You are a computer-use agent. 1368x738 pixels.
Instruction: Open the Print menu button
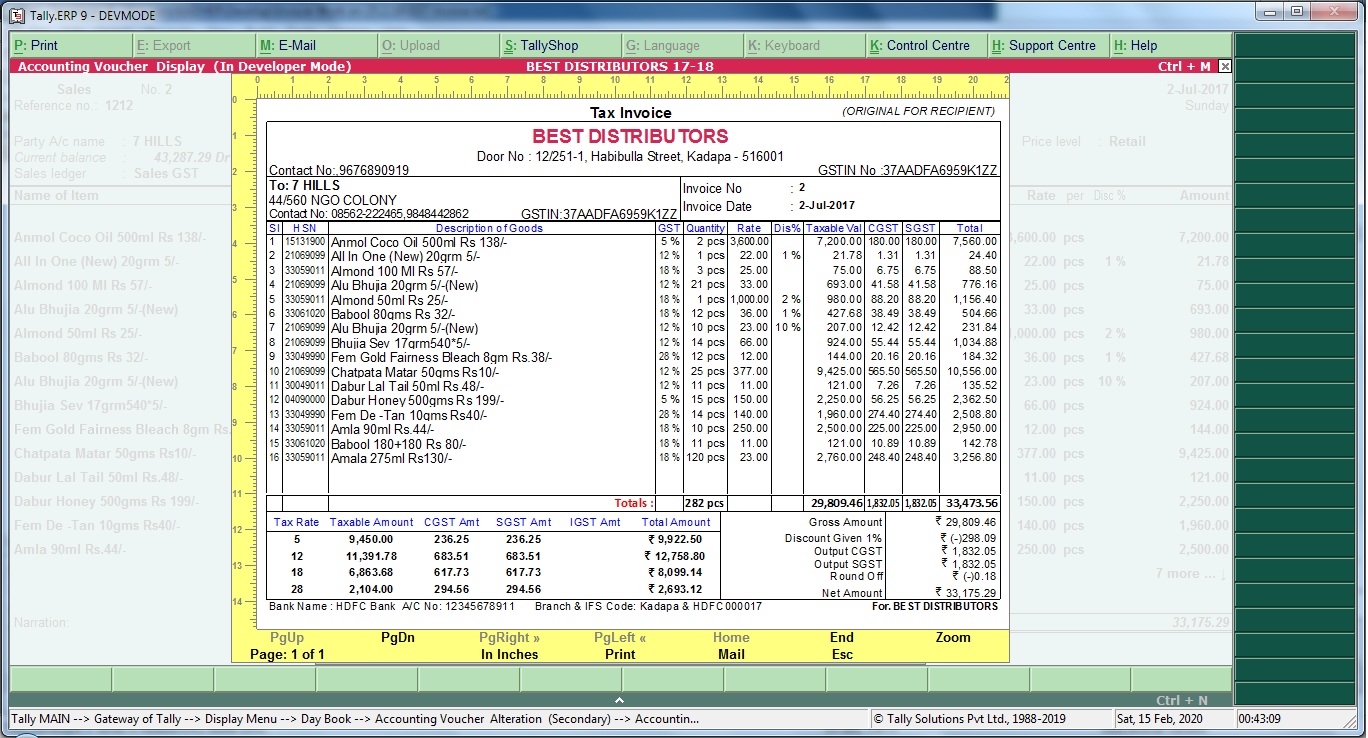coord(71,45)
